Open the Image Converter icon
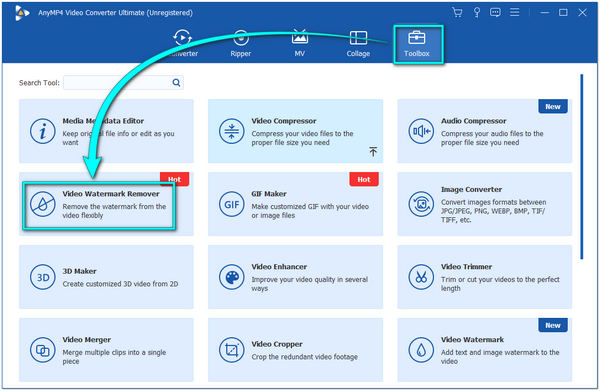Image resolution: width=600 pixels, height=391 pixels. tap(421, 204)
